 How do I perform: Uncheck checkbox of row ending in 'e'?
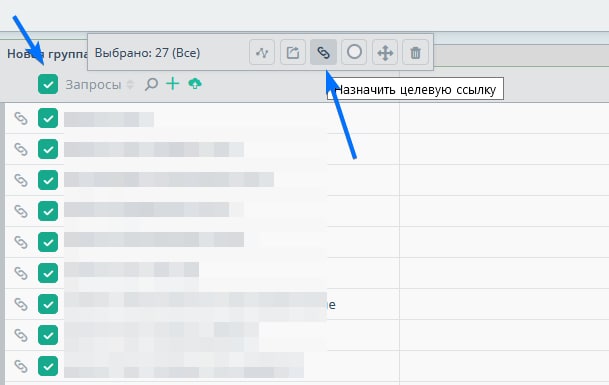click(x=48, y=304)
